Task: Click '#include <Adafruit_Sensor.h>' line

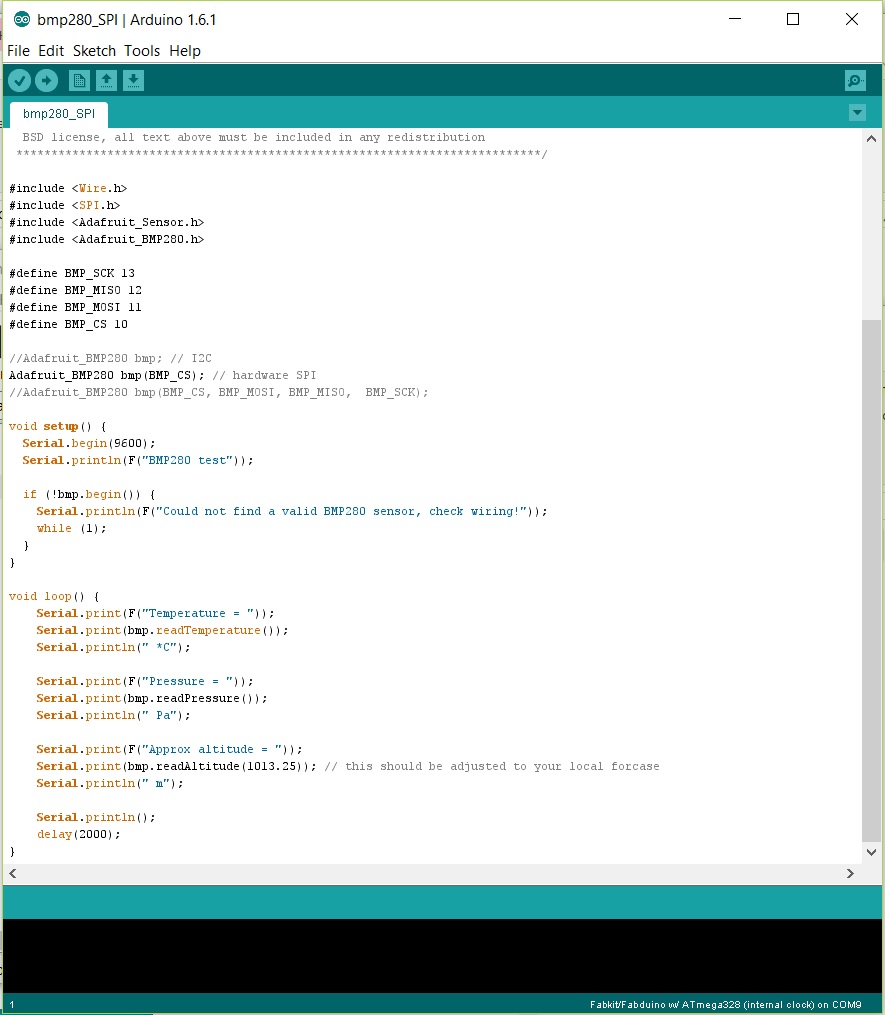Action: [107, 222]
